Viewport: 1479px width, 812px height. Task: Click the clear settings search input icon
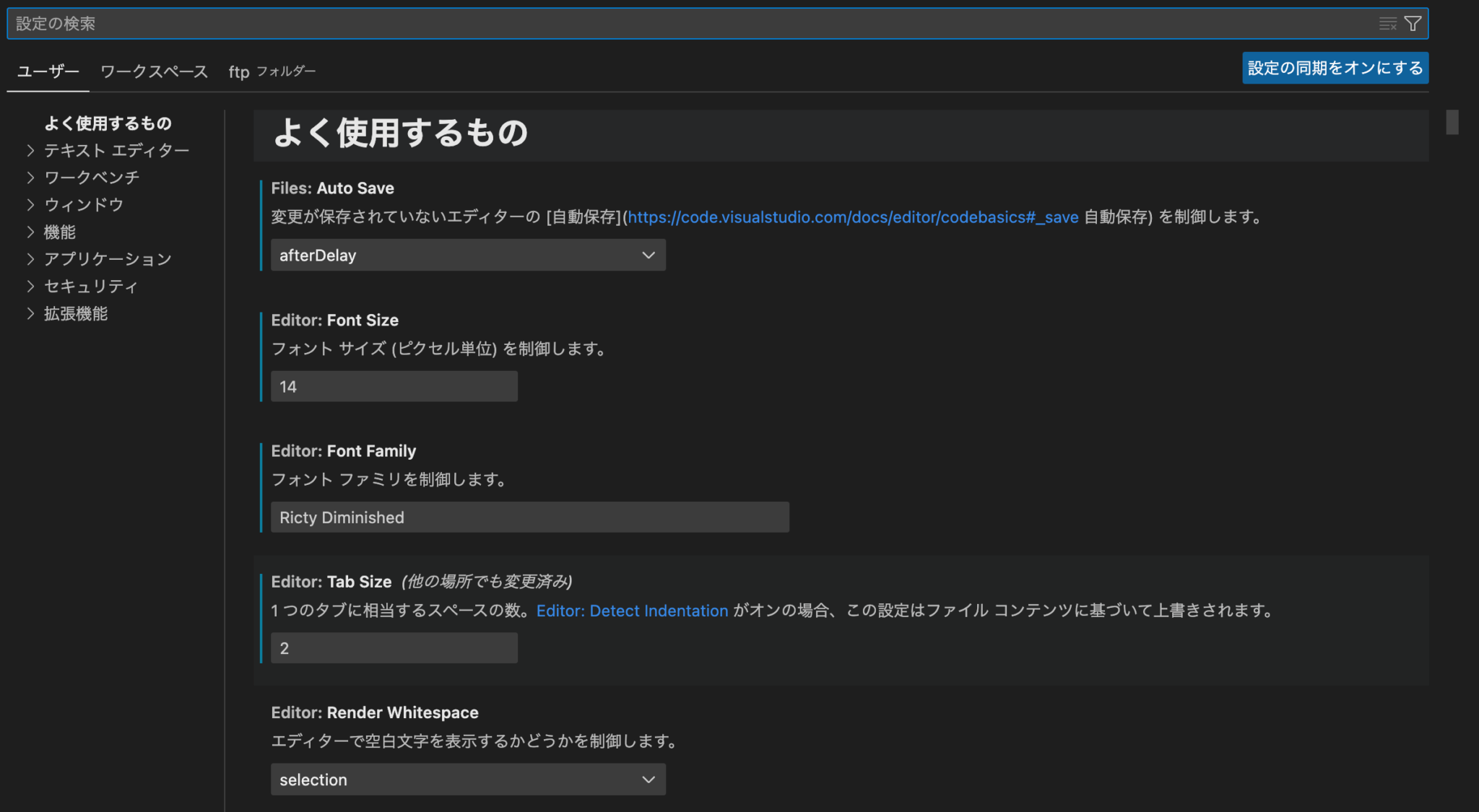click(1387, 24)
